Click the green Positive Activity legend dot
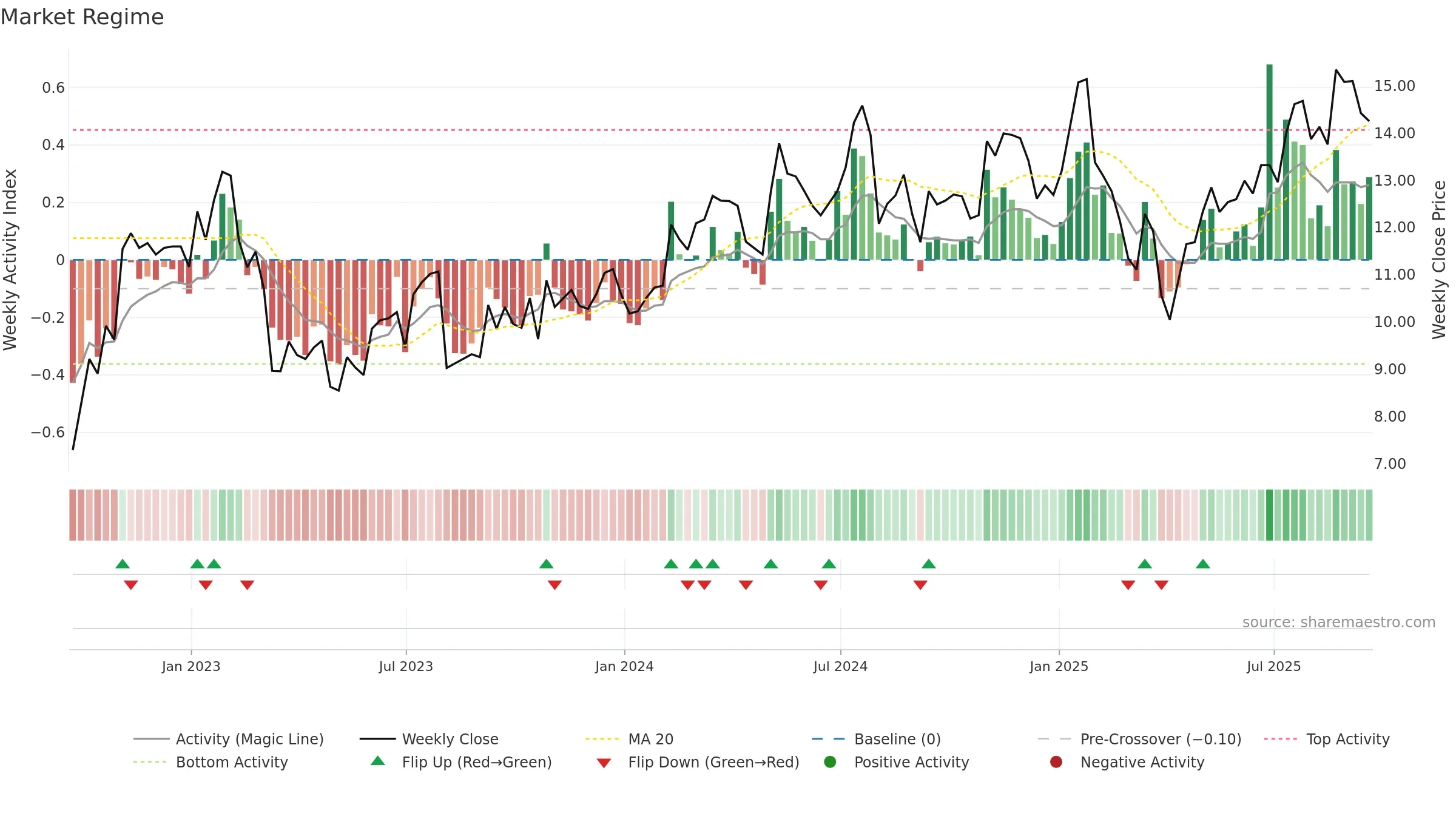The image size is (1456, 819). [830, 762]
